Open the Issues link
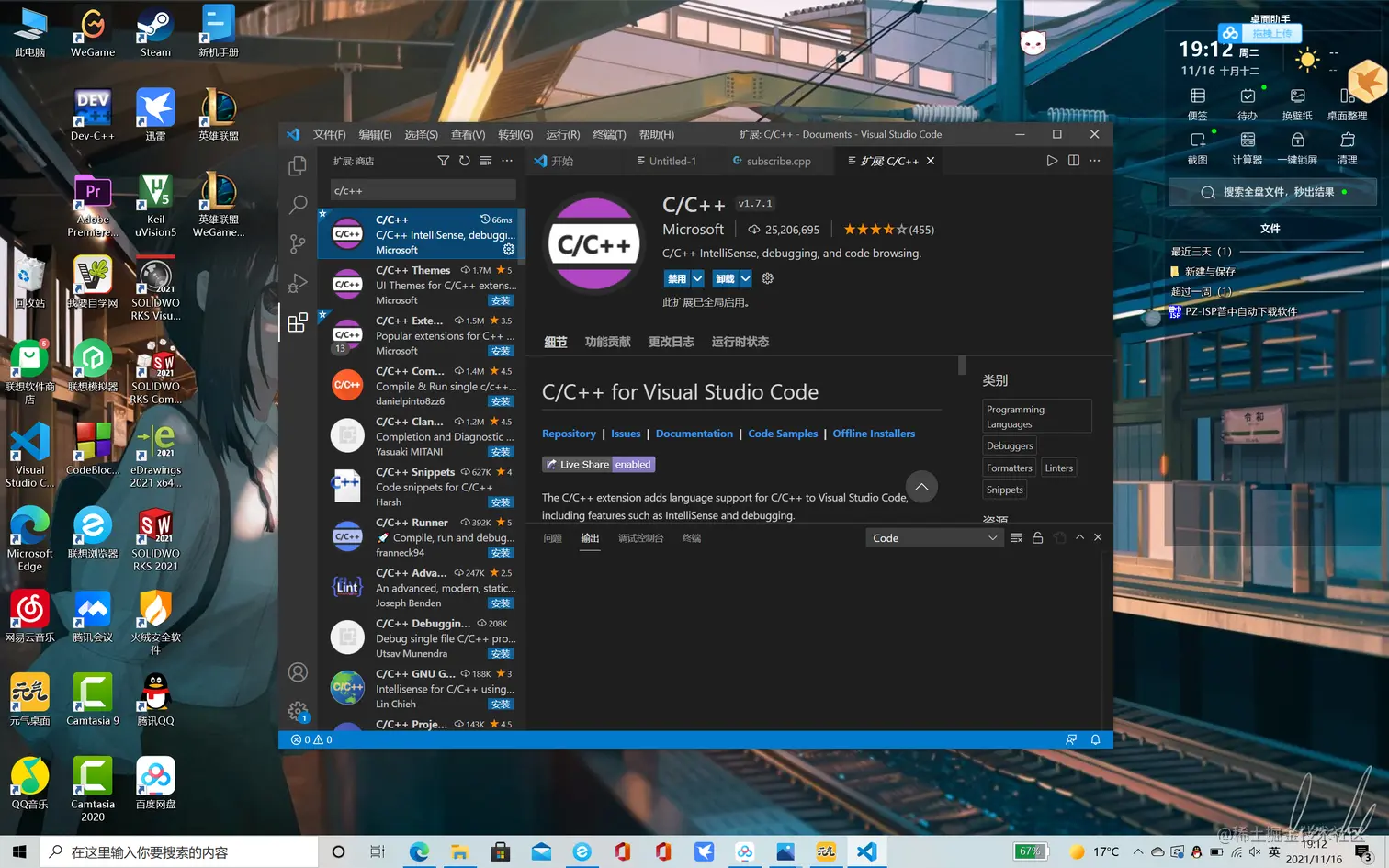Viewport: 1389px width, 868px height. click(626, 434)
